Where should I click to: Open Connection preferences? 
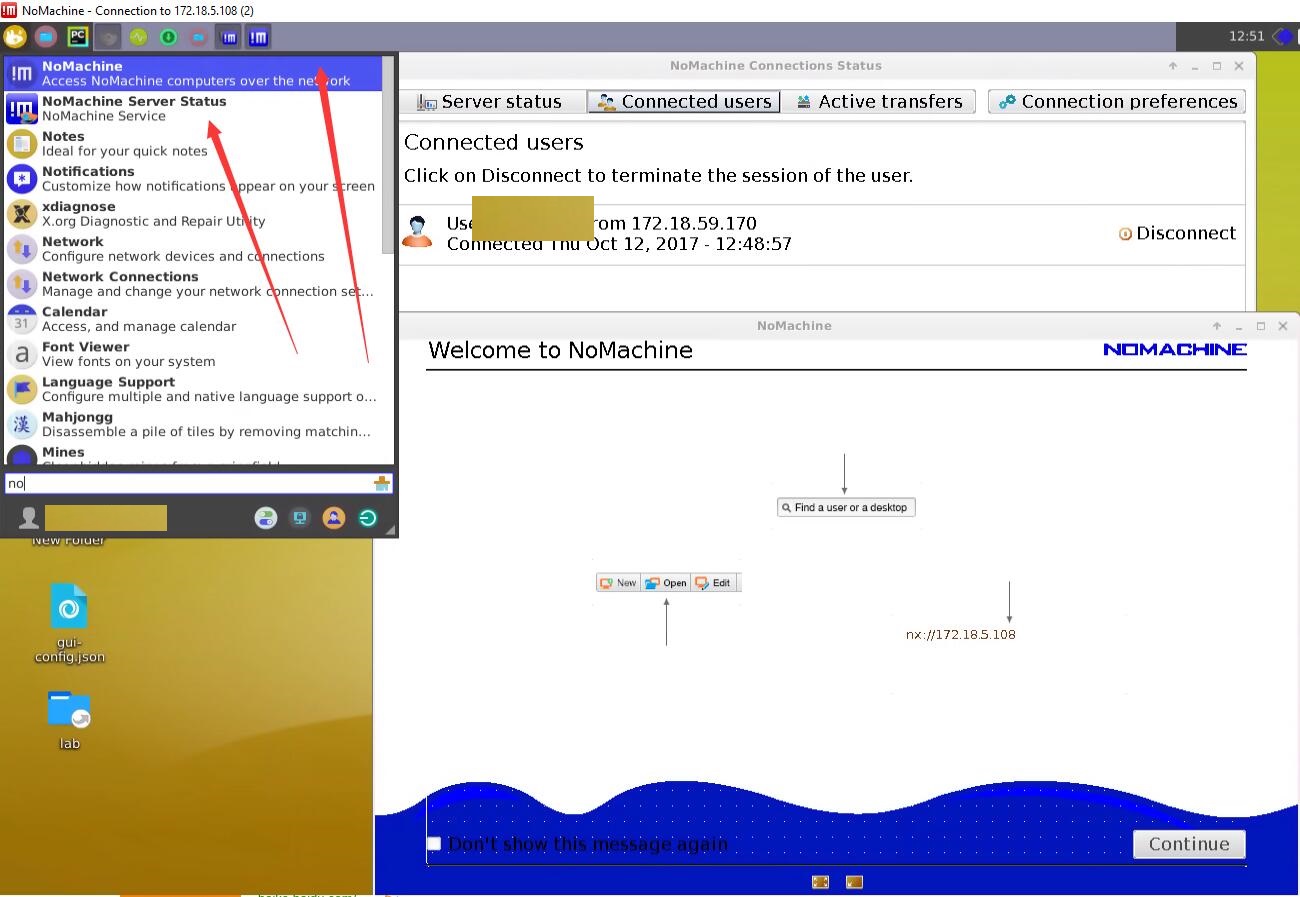[x=1117, y=102]
